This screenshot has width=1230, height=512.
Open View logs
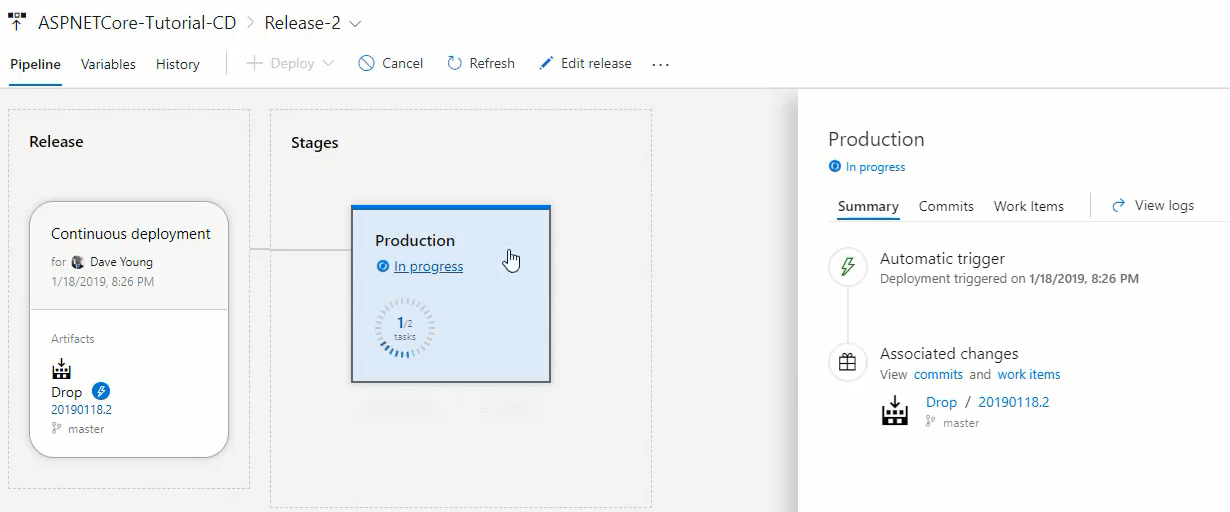click(1153, 205)
